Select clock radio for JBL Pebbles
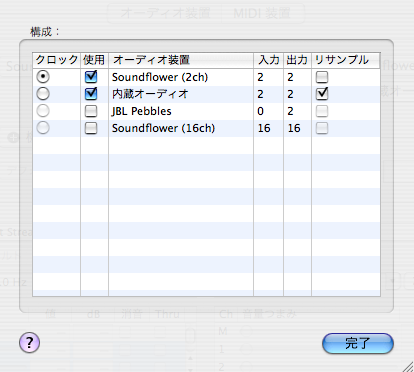The image size is (414, 372). (x=43, y=111)
